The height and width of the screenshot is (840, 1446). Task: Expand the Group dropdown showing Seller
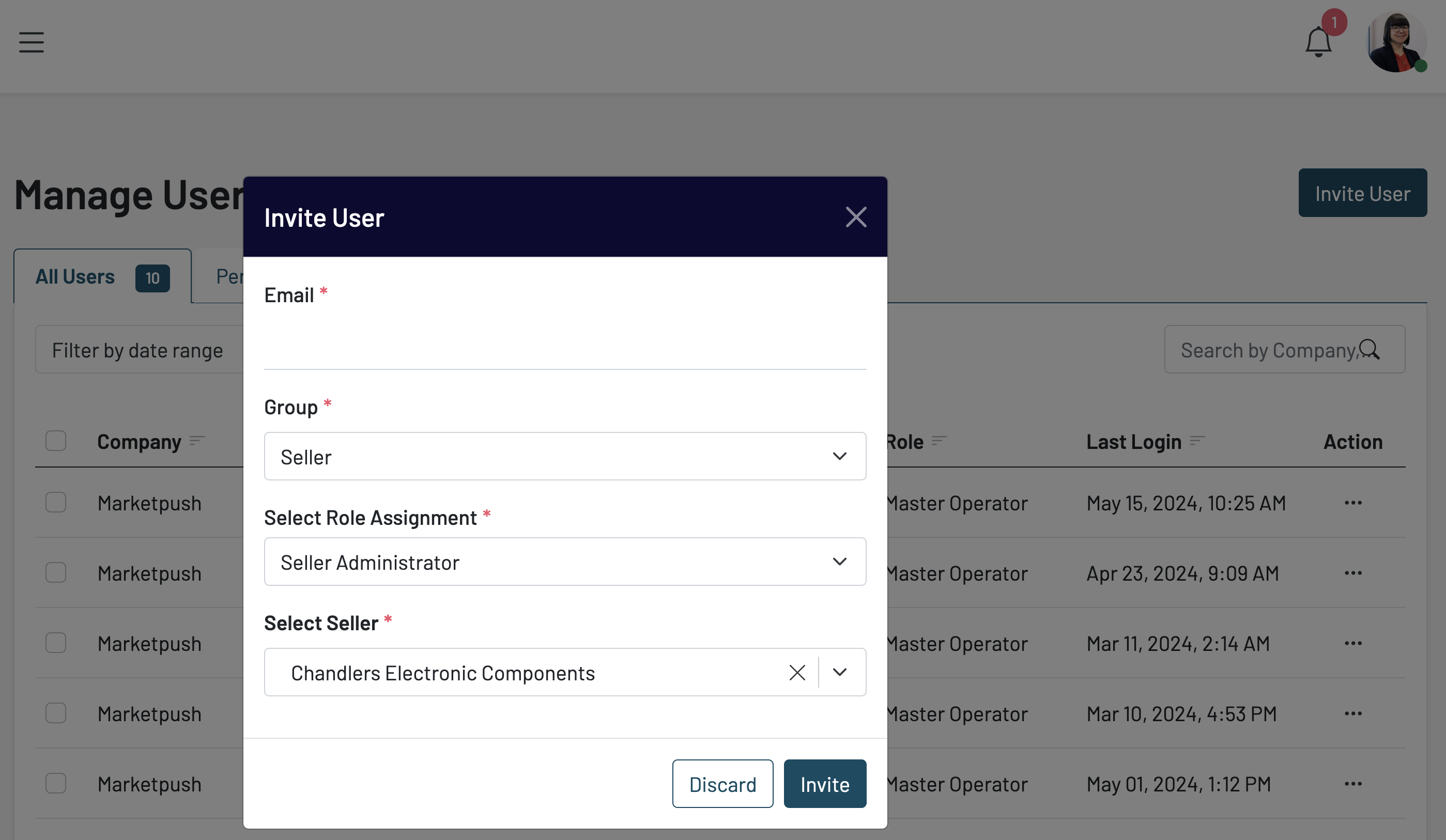point(565,457)
